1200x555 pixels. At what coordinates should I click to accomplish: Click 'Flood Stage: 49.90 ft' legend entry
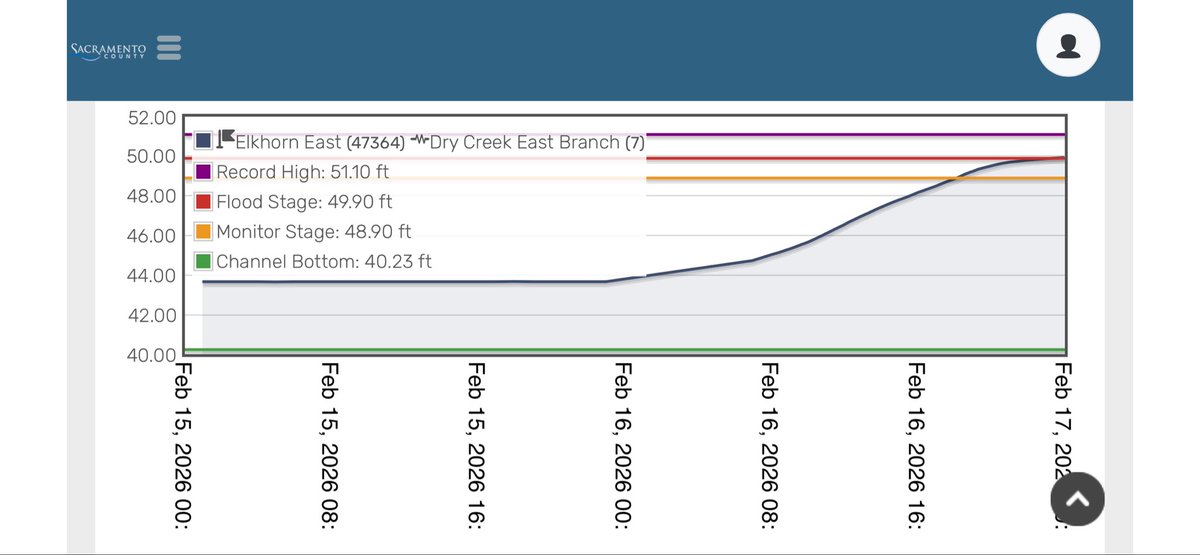click(x=305, y=202)
